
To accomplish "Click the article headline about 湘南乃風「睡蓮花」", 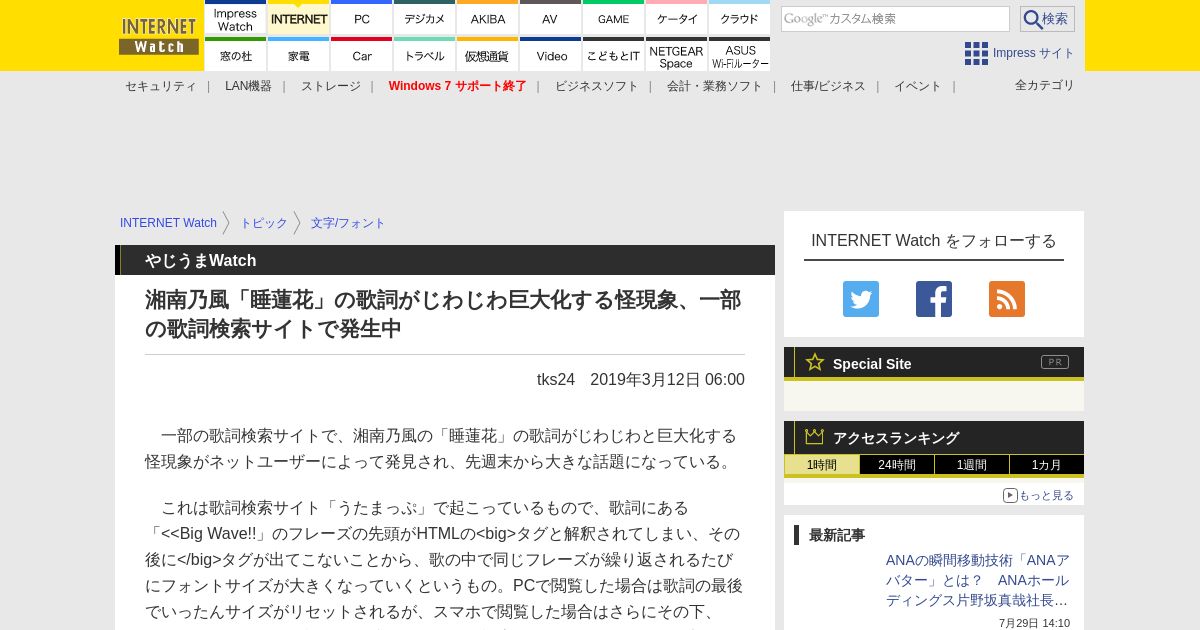I will pyautogui.click(x=443, y=314).
